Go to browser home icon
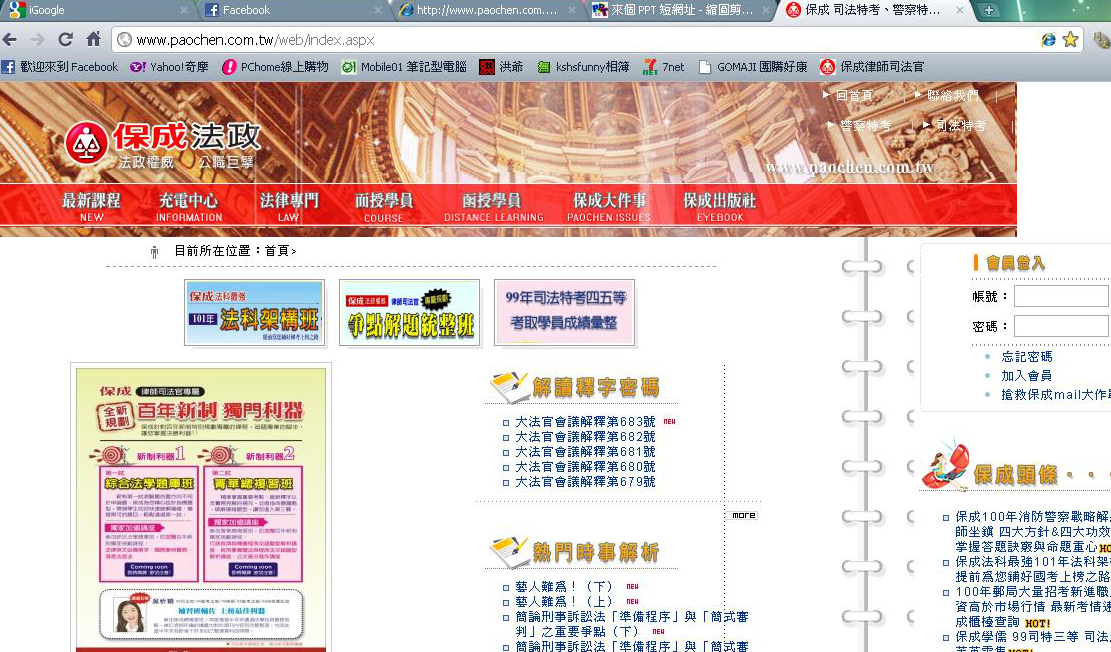This screenshot has height=652, width=1111. (x=94, y=40)
